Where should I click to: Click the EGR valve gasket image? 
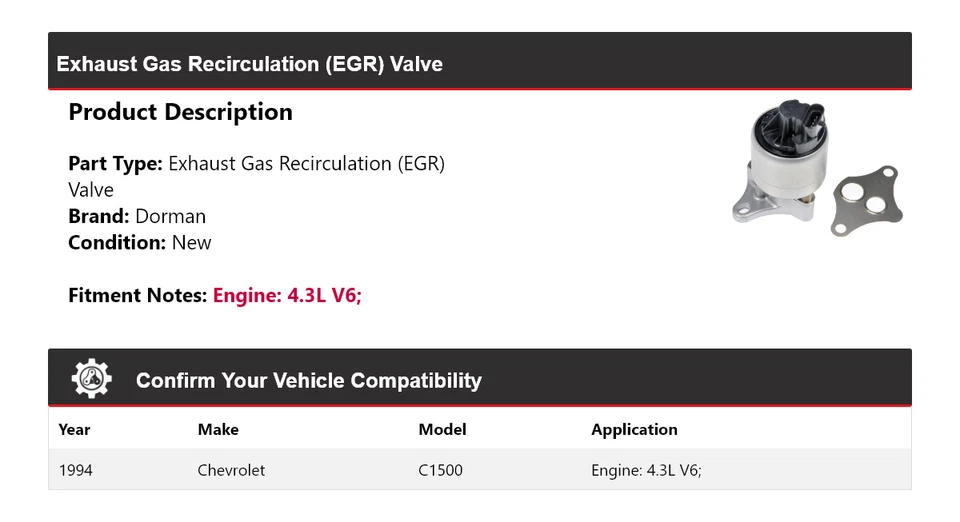point(868,198)
